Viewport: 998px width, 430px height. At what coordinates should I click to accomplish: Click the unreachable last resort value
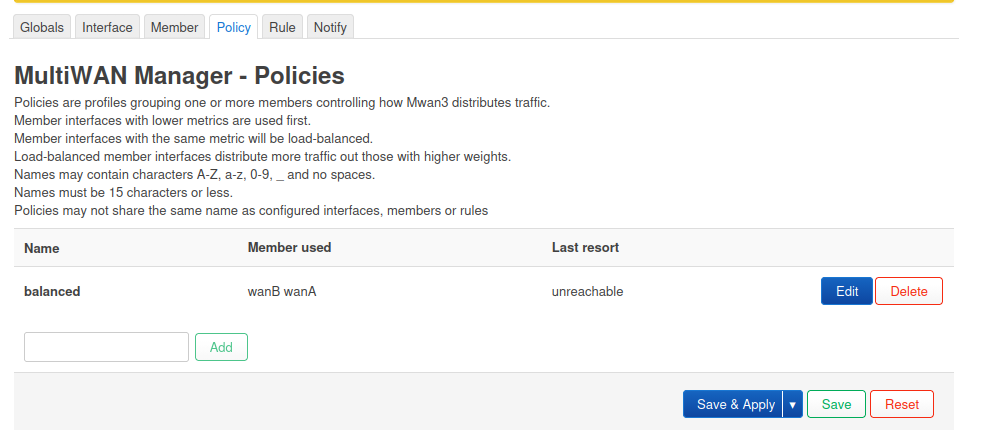coord(587,292)
